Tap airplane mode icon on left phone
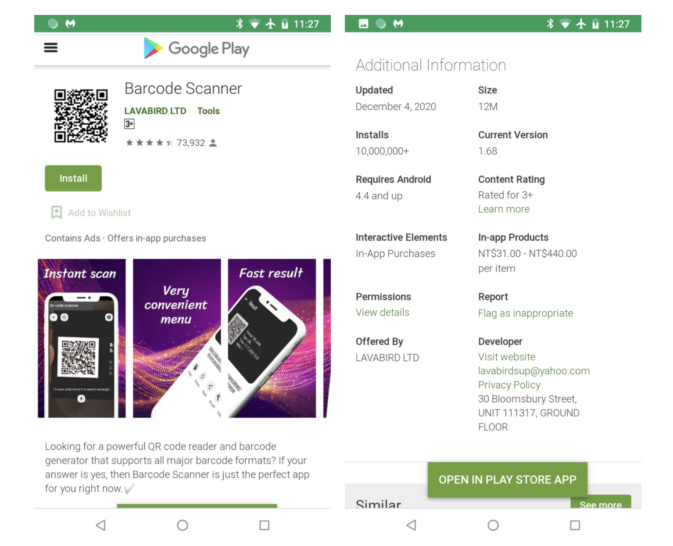The image size is (673, 546). (x=270, y=24)
